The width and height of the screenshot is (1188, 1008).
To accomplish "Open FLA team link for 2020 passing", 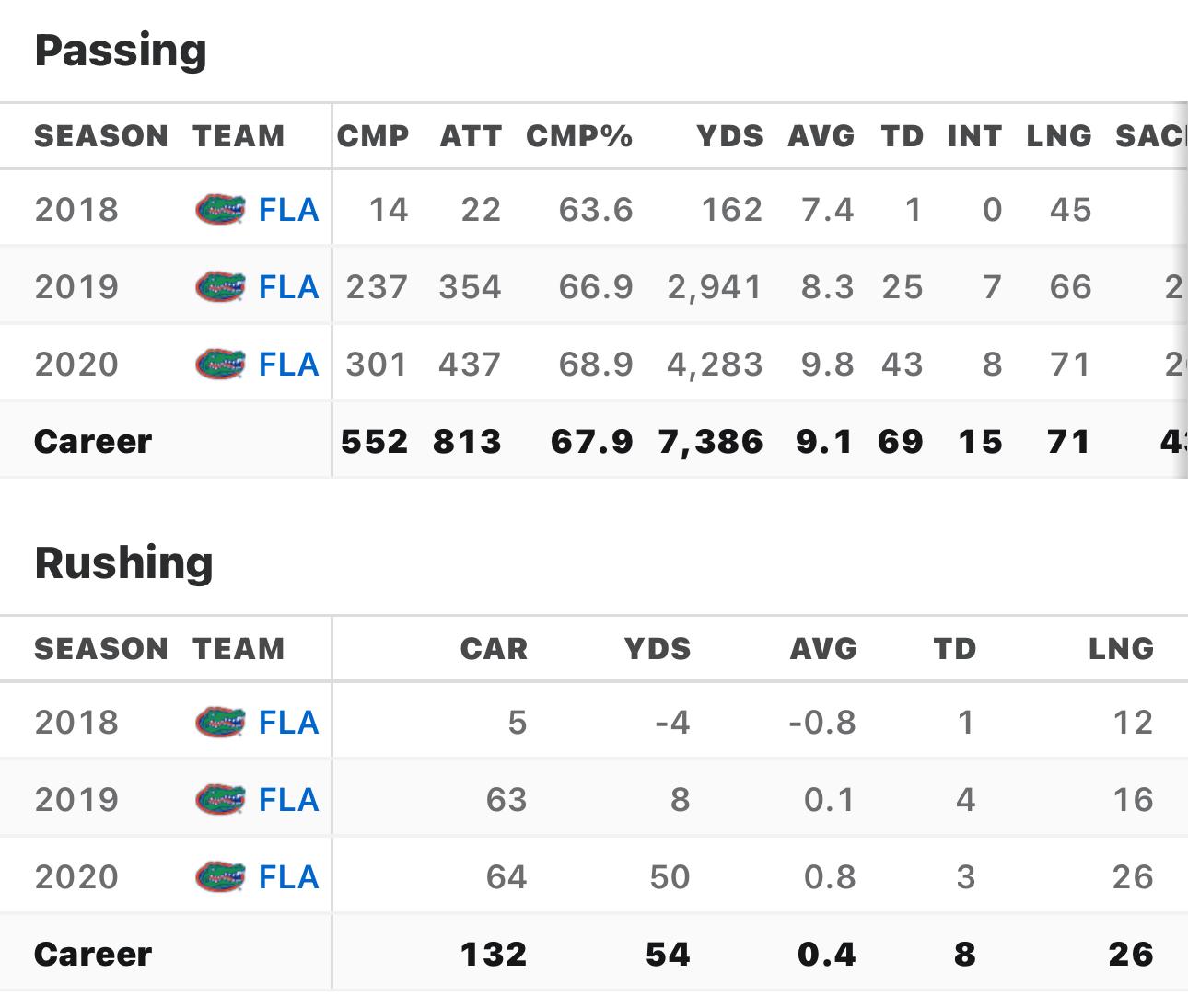I will (288, 365).
